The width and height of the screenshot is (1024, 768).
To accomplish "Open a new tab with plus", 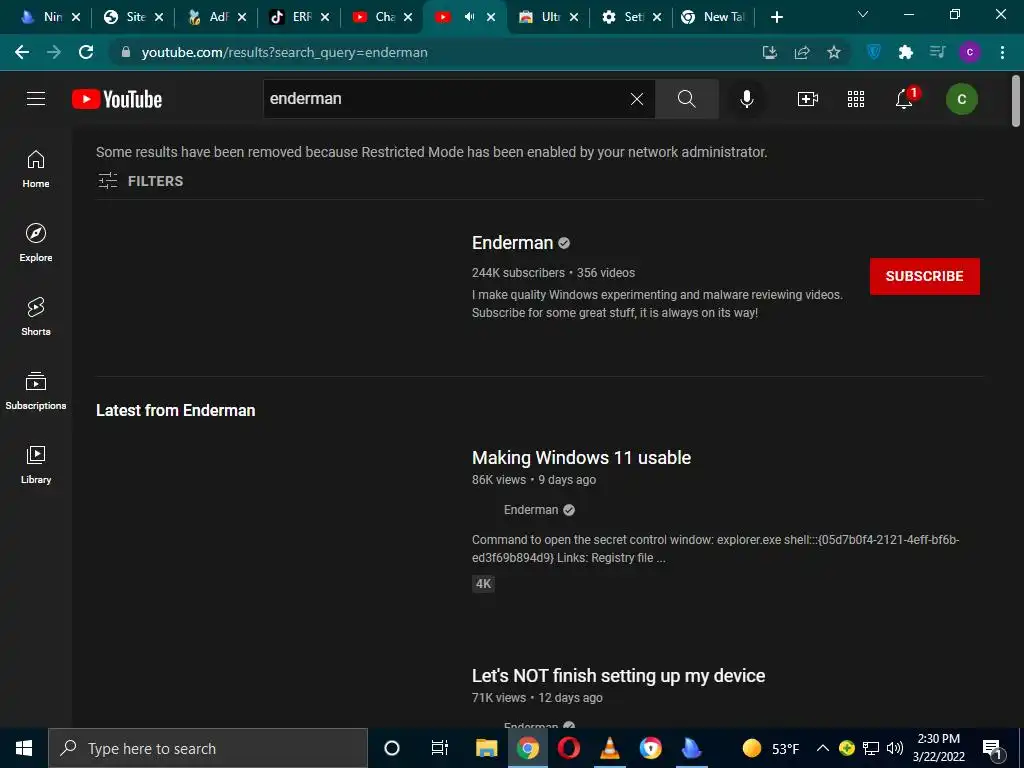I will 776,17.
